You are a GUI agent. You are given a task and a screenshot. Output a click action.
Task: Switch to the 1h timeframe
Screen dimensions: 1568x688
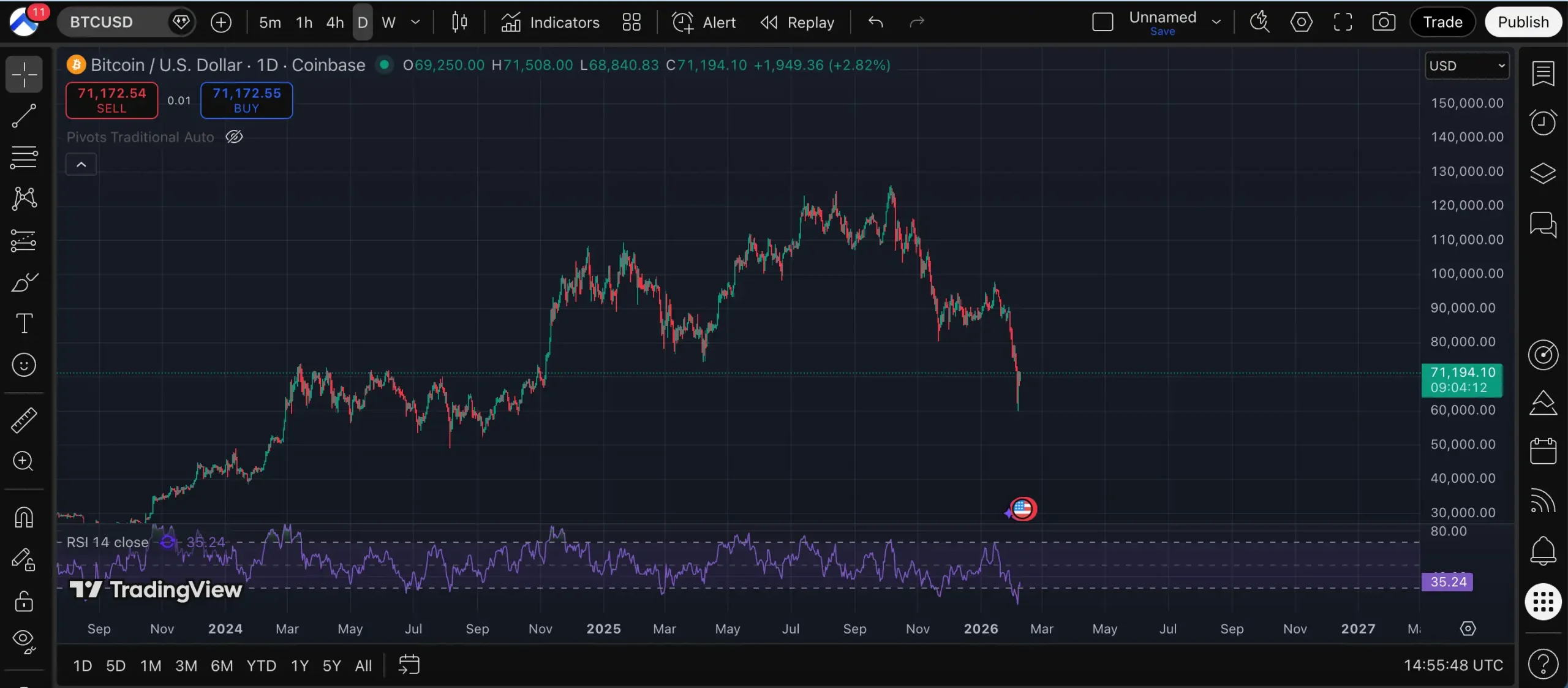(304, 23)
